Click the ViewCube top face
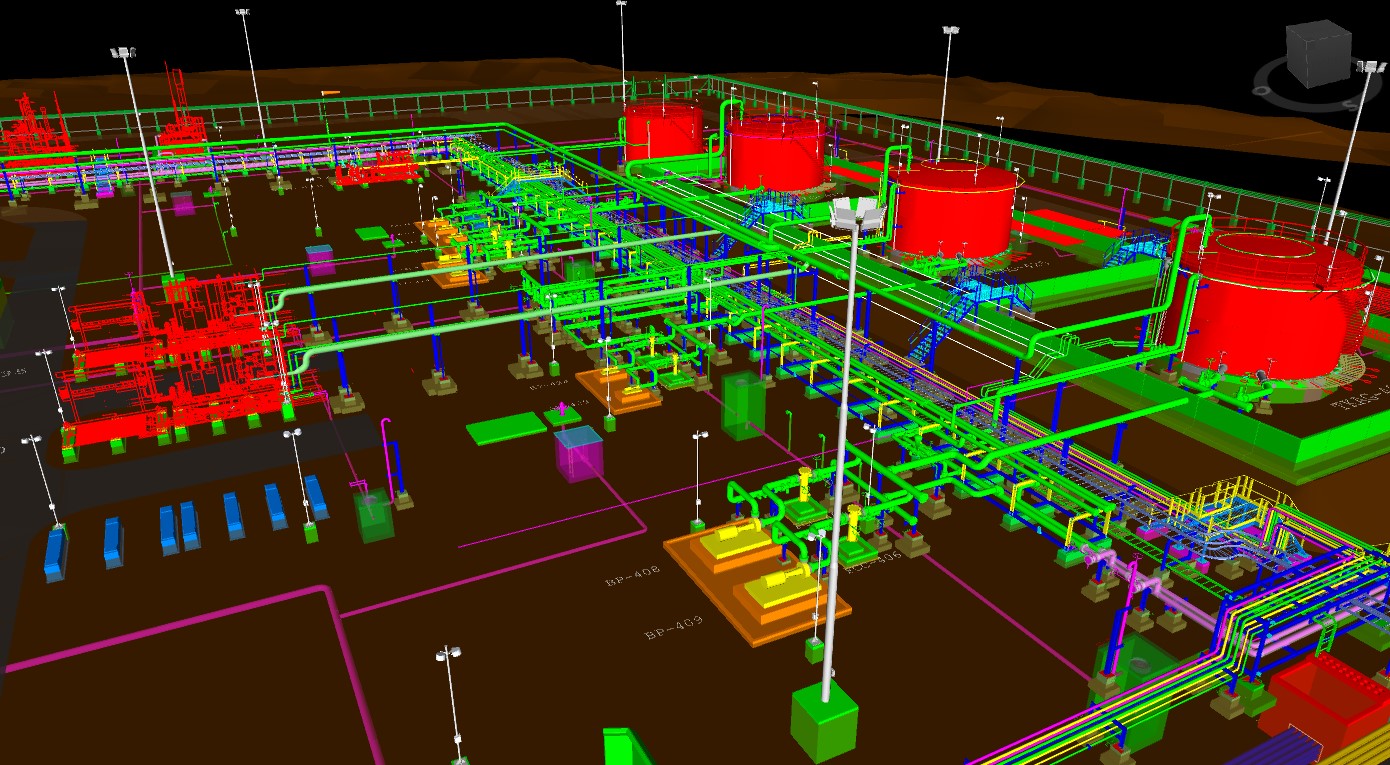 pos(1317,32)
